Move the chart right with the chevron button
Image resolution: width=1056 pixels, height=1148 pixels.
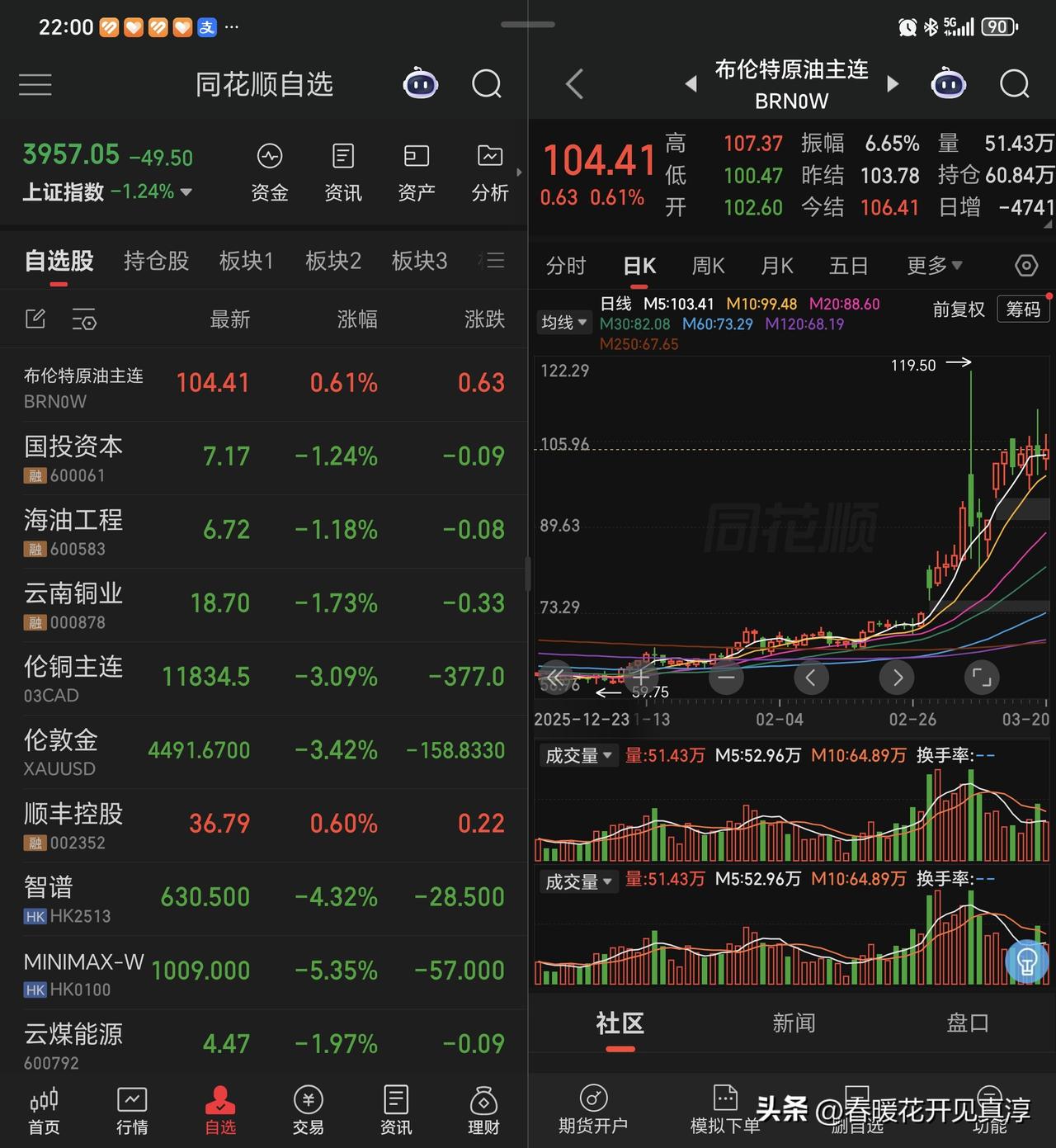(897, 678)
